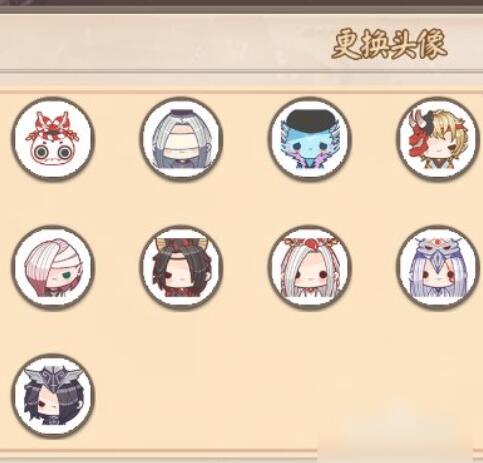This screenshot has width=483, height=463.
Task: Set the silver-helmet dark-haired avatar
Action: (53, 396)
